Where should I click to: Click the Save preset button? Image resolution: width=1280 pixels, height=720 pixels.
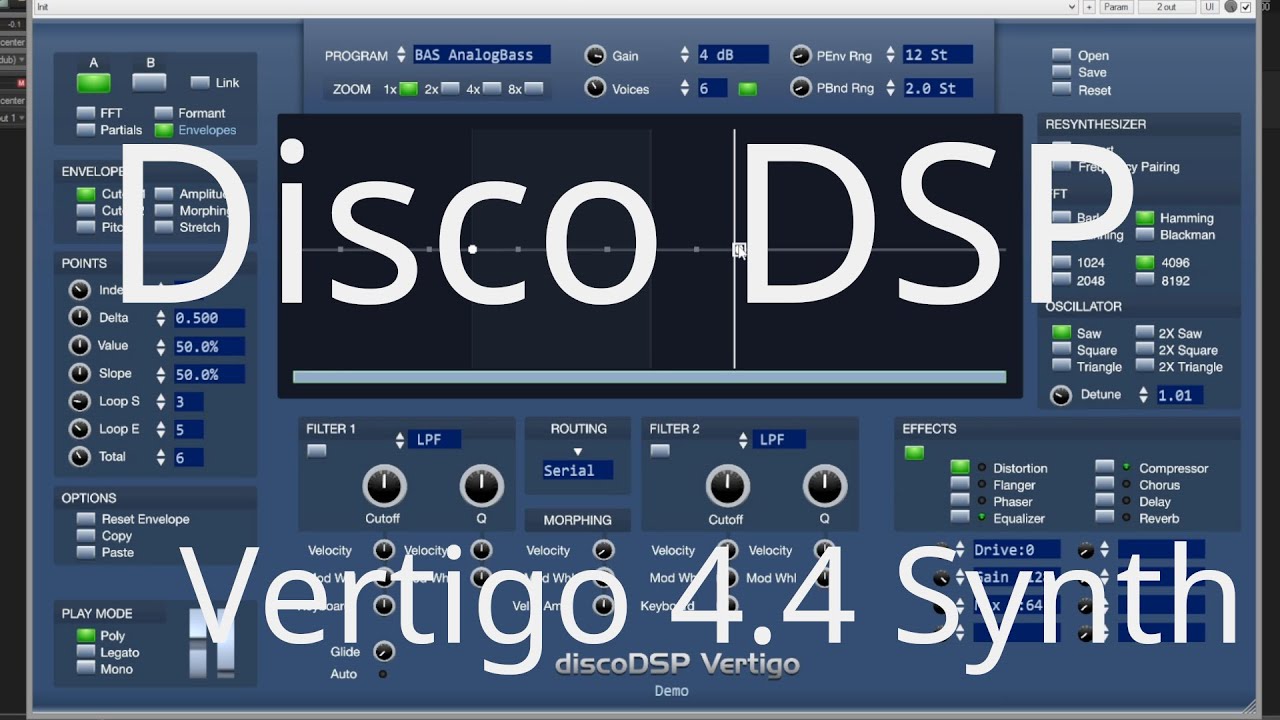1061,73
